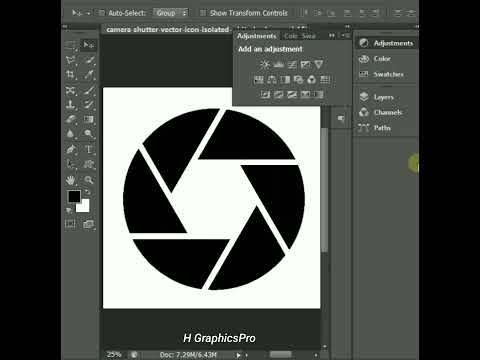Select the Shape tool
The width and height of the screenshot is (480, 360).
(89, 164)
